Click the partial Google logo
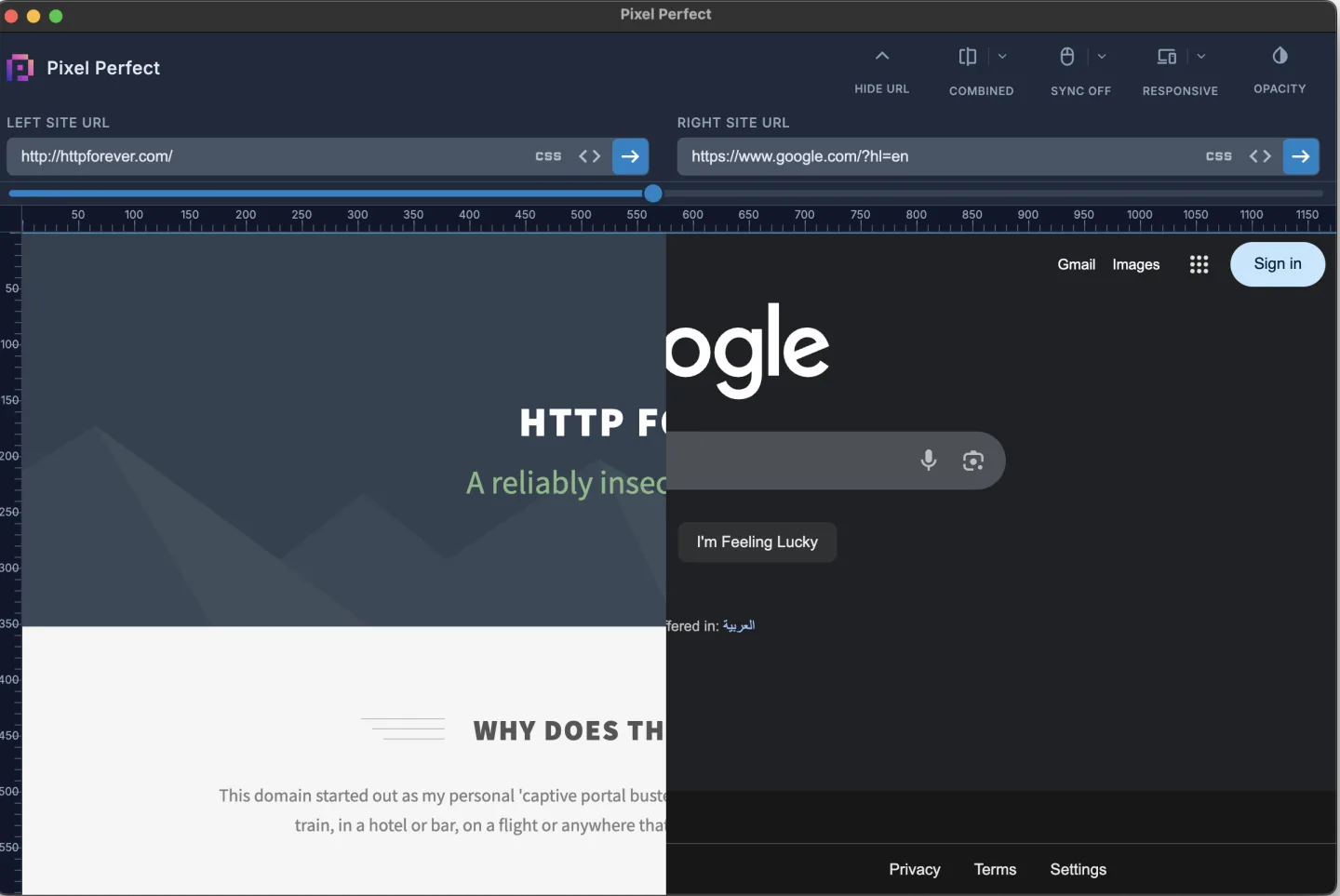 [747, 351]
